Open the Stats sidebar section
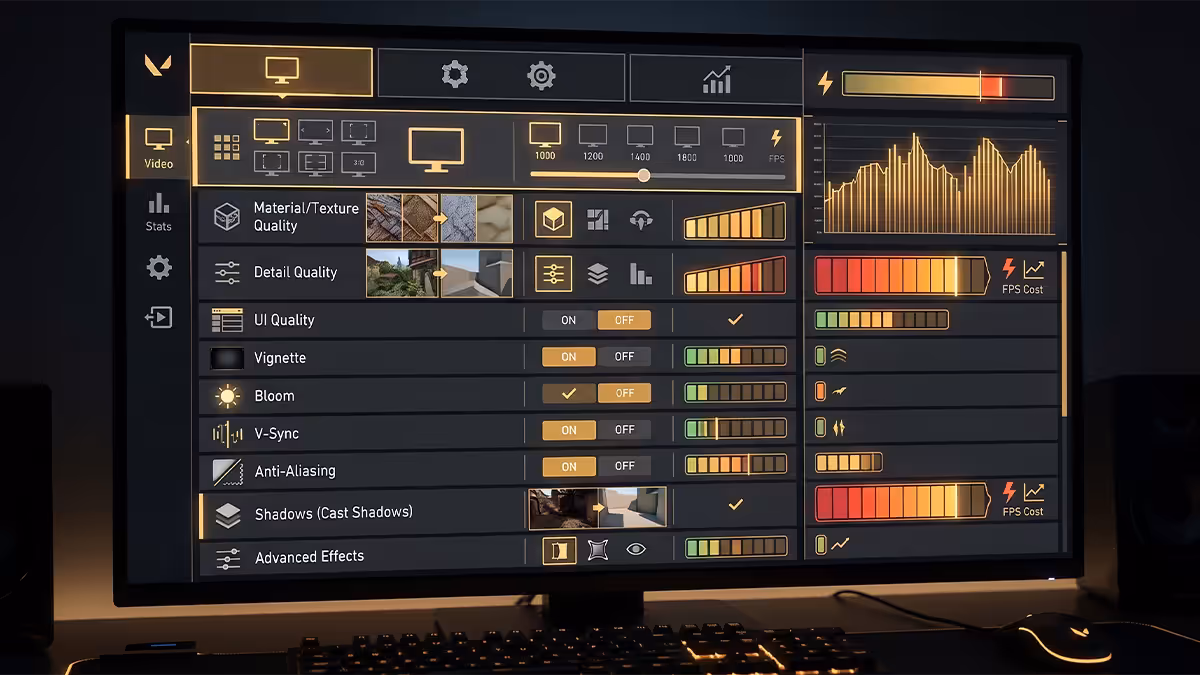The height and width of the screenshot is (675, 1200). pyautogui.click(x=158, y=212)
